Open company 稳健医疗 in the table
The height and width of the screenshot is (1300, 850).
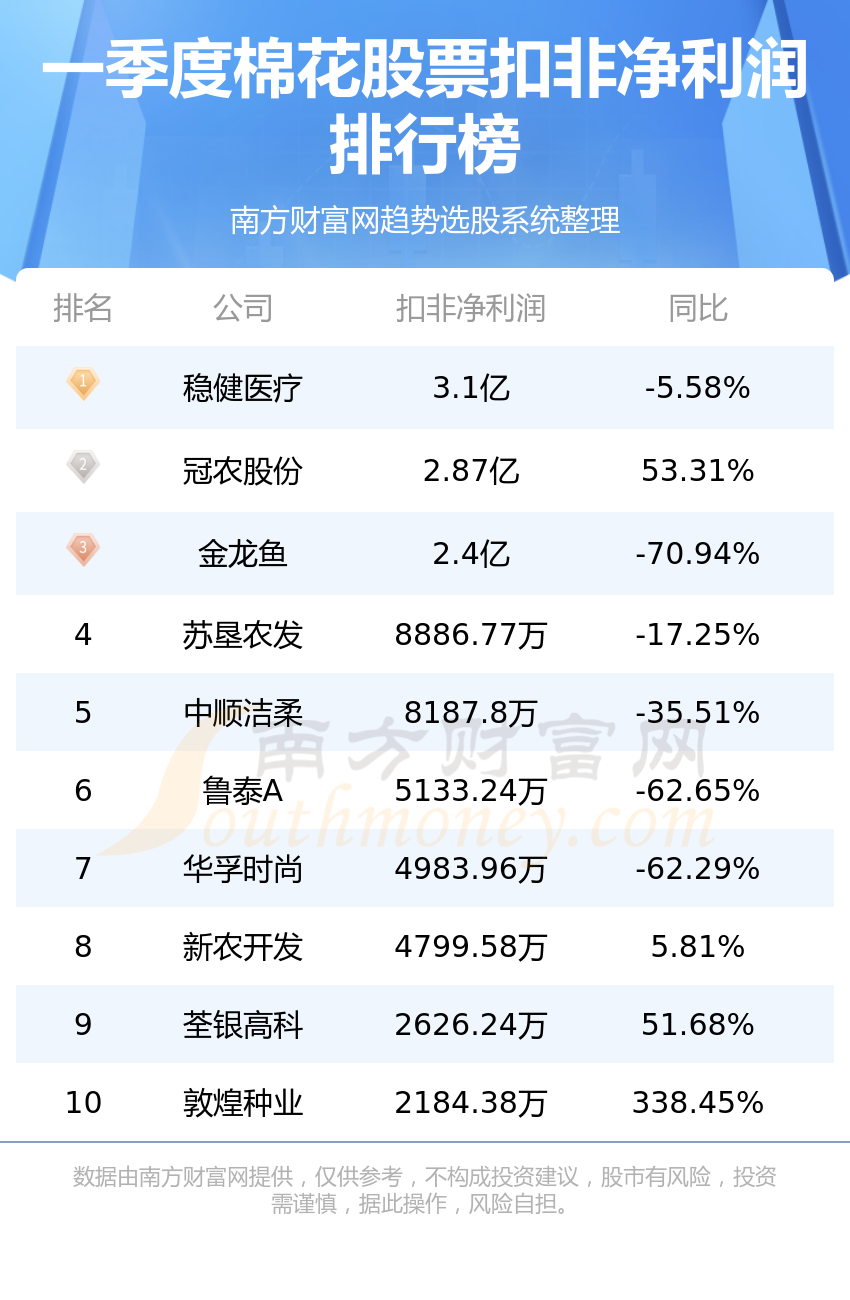[x=243, y=388]
